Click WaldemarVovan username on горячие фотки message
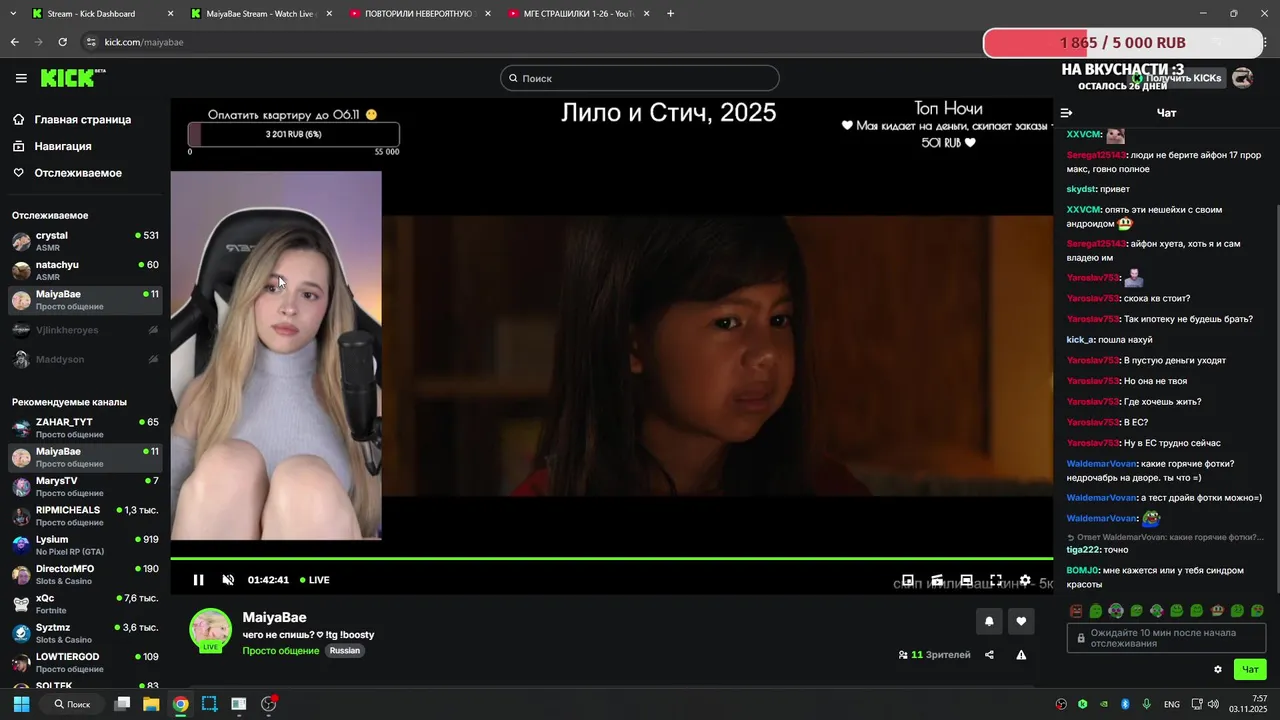 click(x=1101, y=464)
